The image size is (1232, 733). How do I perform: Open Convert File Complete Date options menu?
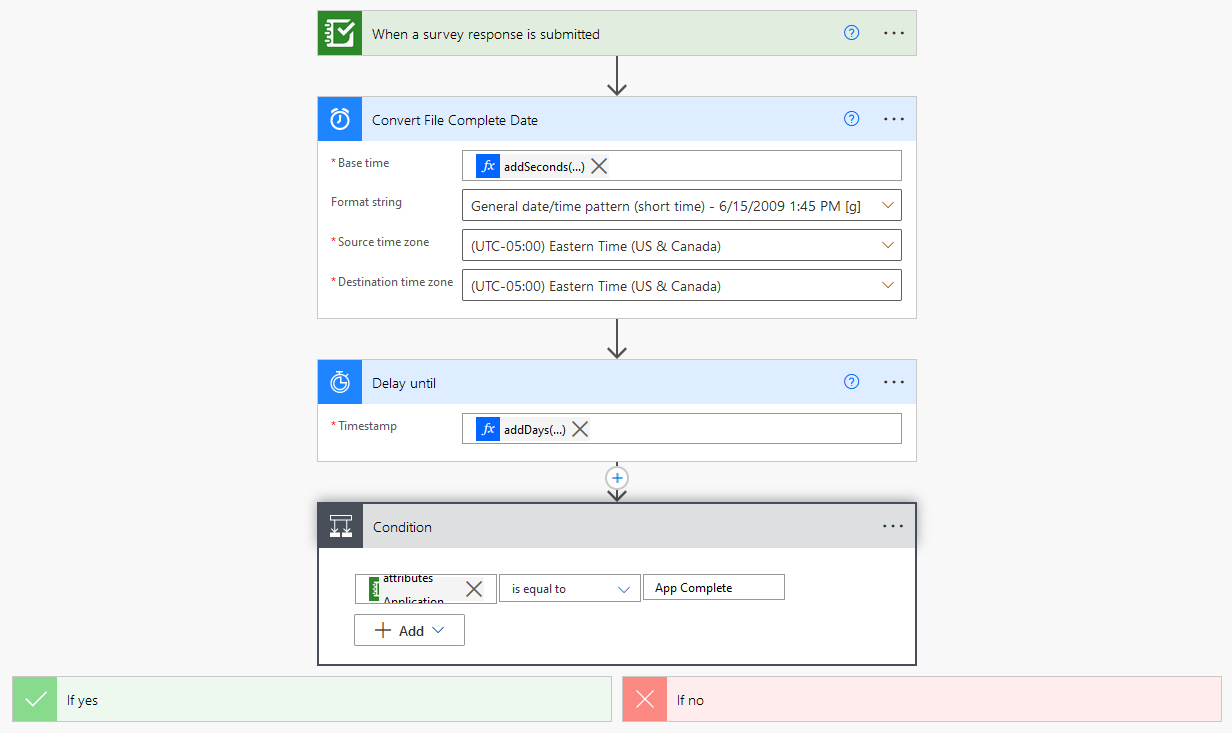[x=893, y=119]
